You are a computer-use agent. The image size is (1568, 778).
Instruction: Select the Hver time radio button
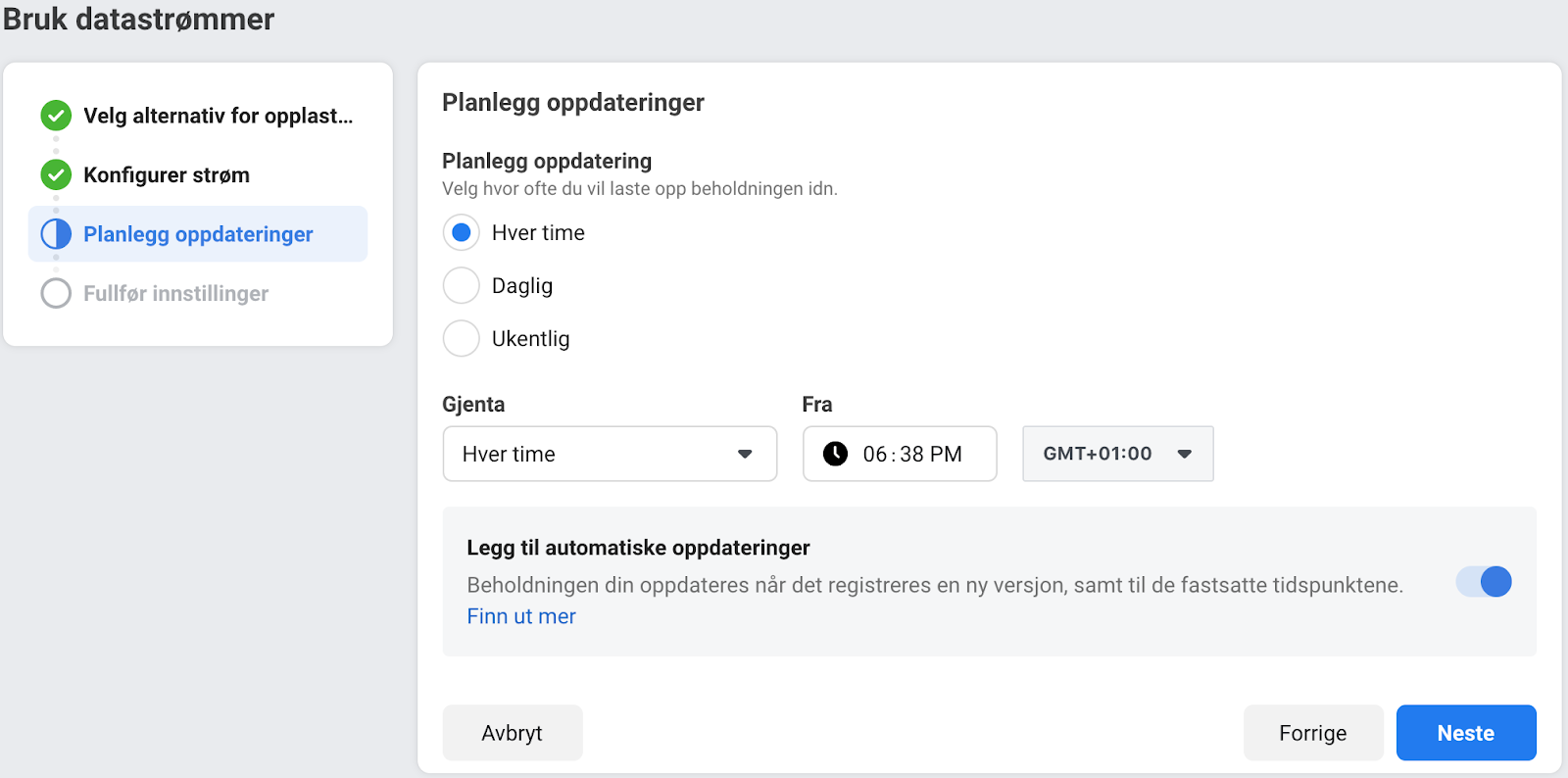(x=462, y=233)
